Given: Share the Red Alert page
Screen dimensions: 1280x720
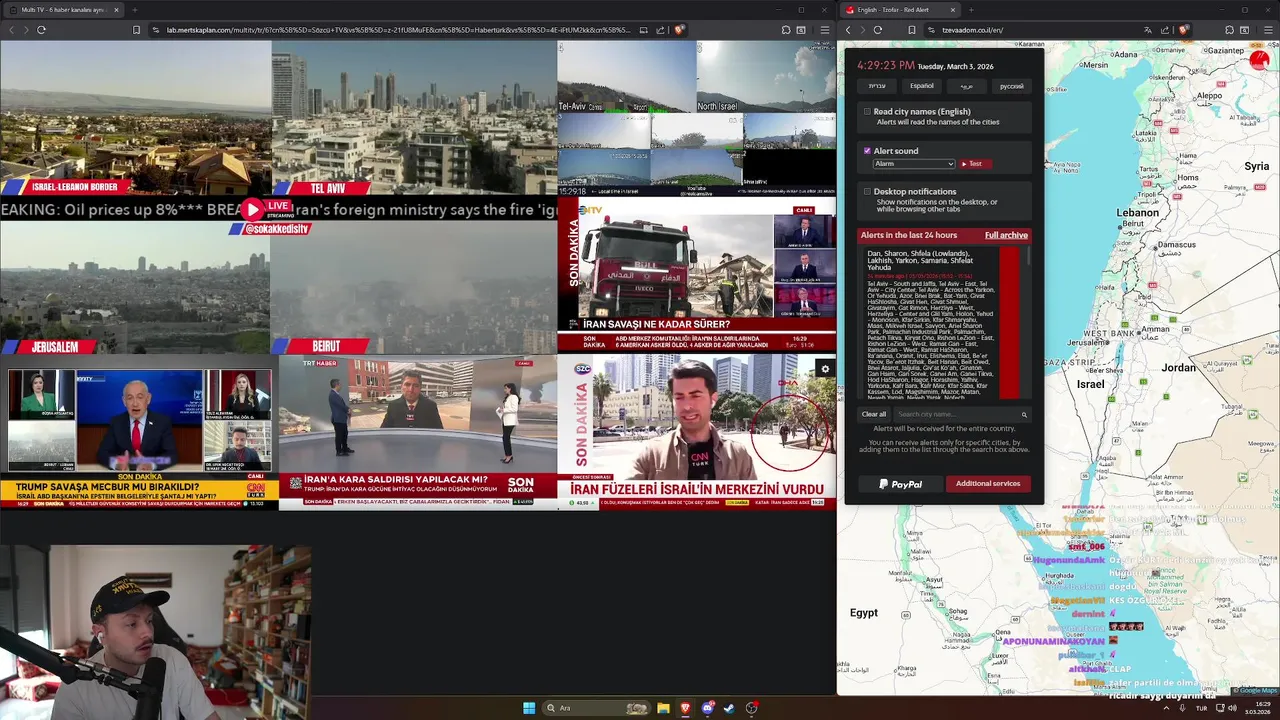Looking at the screenshot, I should [1165, 30].
